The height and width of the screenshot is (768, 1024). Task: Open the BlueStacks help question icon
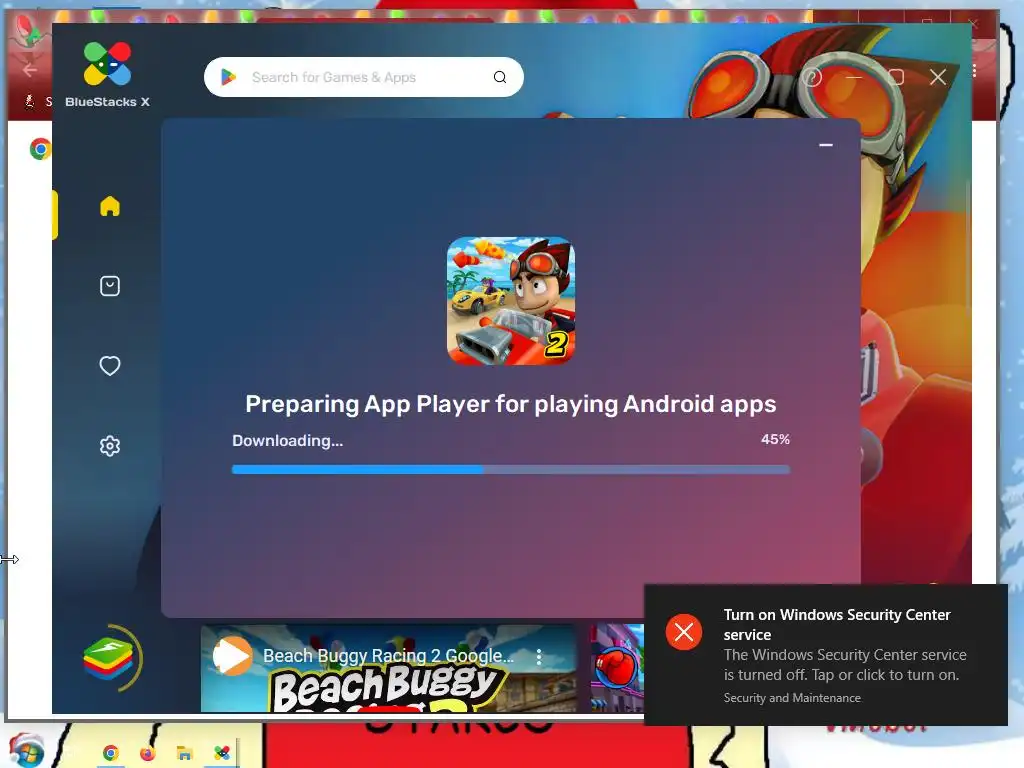coord(812,77)
